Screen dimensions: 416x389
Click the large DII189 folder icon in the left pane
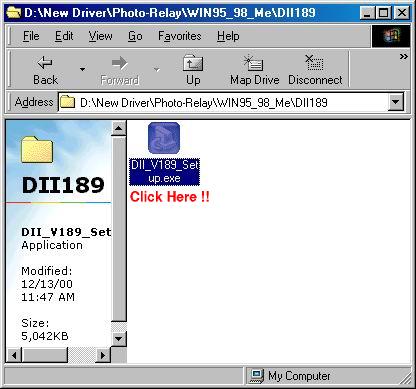pyautogui.click(x=37, y=150)
